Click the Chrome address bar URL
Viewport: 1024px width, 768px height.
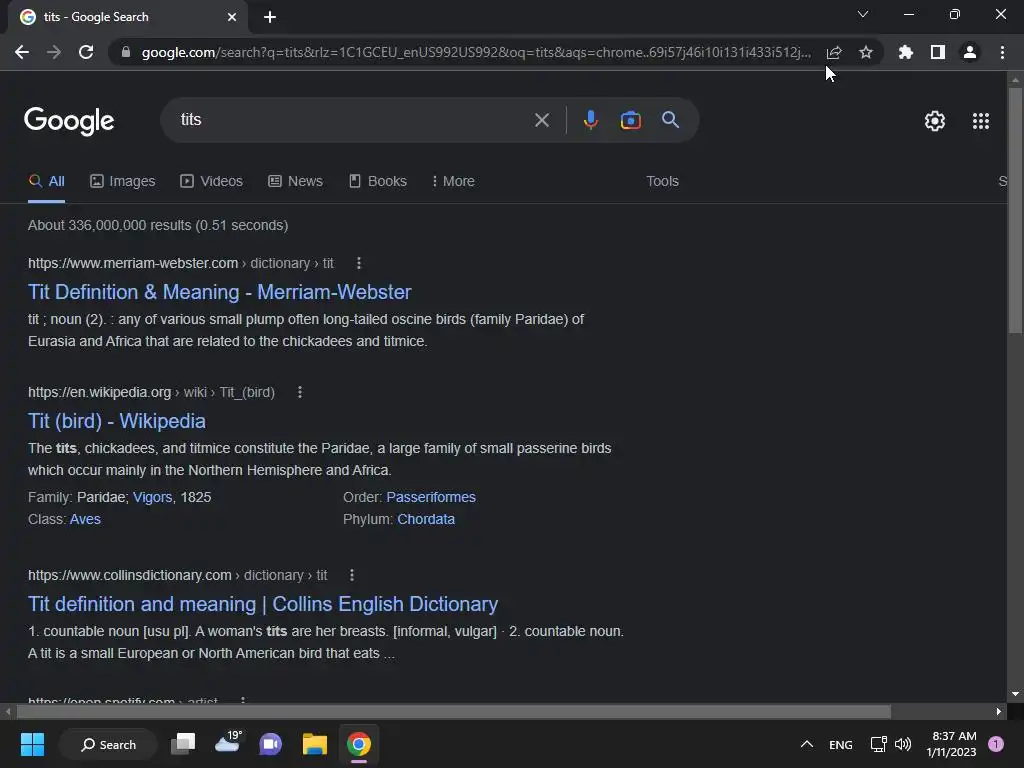coord(476,52)
